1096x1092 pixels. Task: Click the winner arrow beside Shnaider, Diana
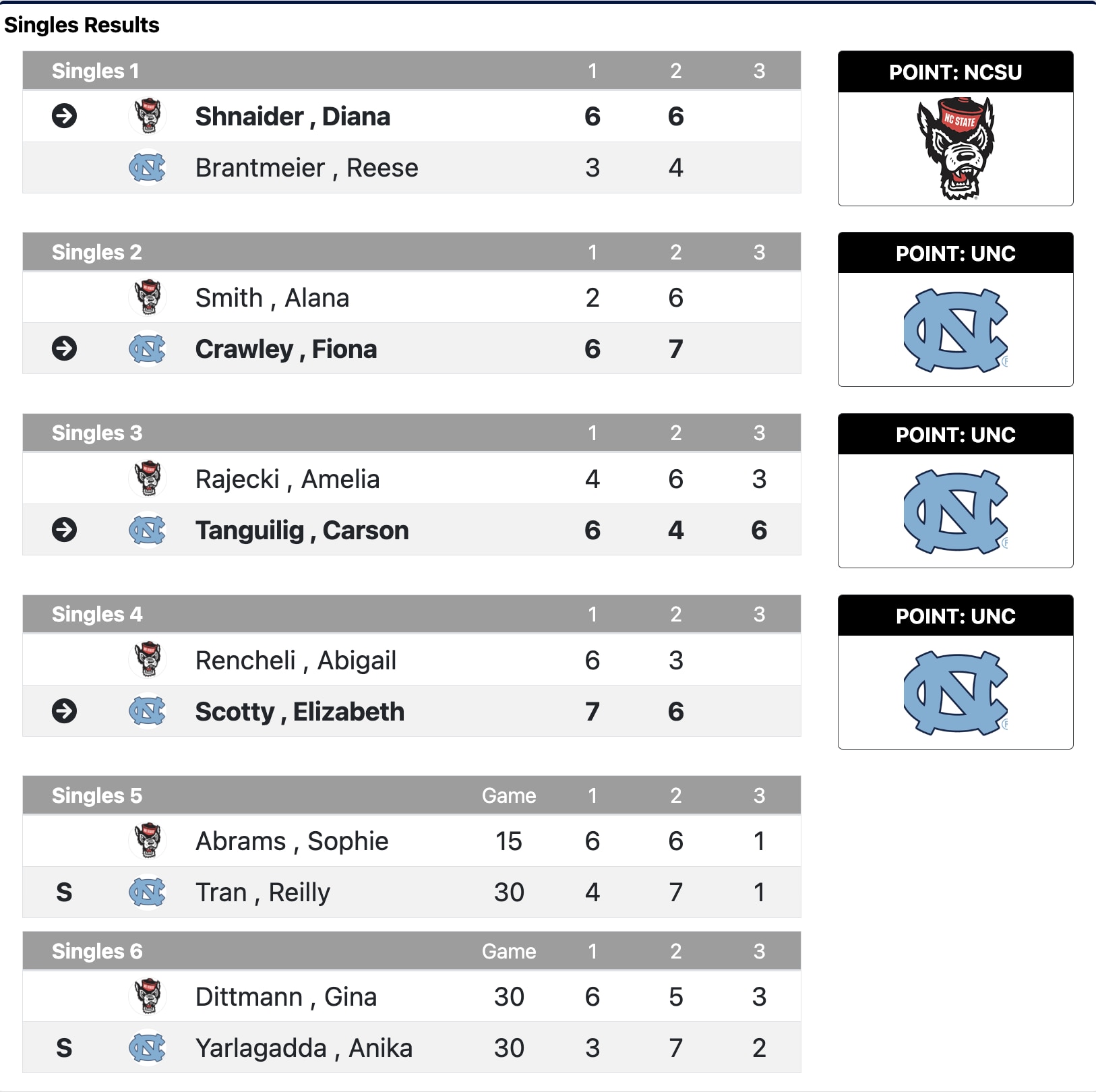click(x=65, y=116)
